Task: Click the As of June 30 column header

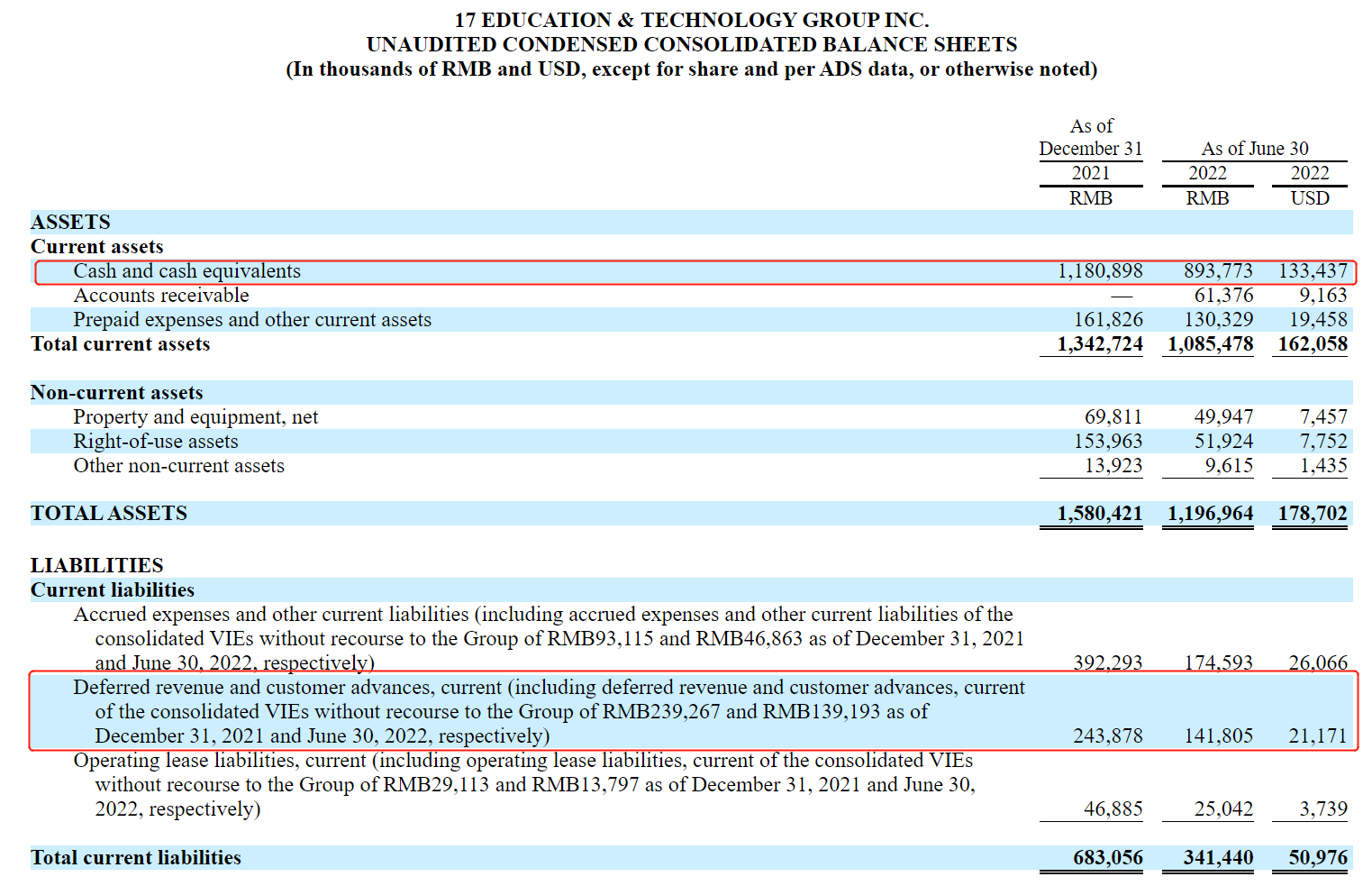Action: (x=1254, y=149)
